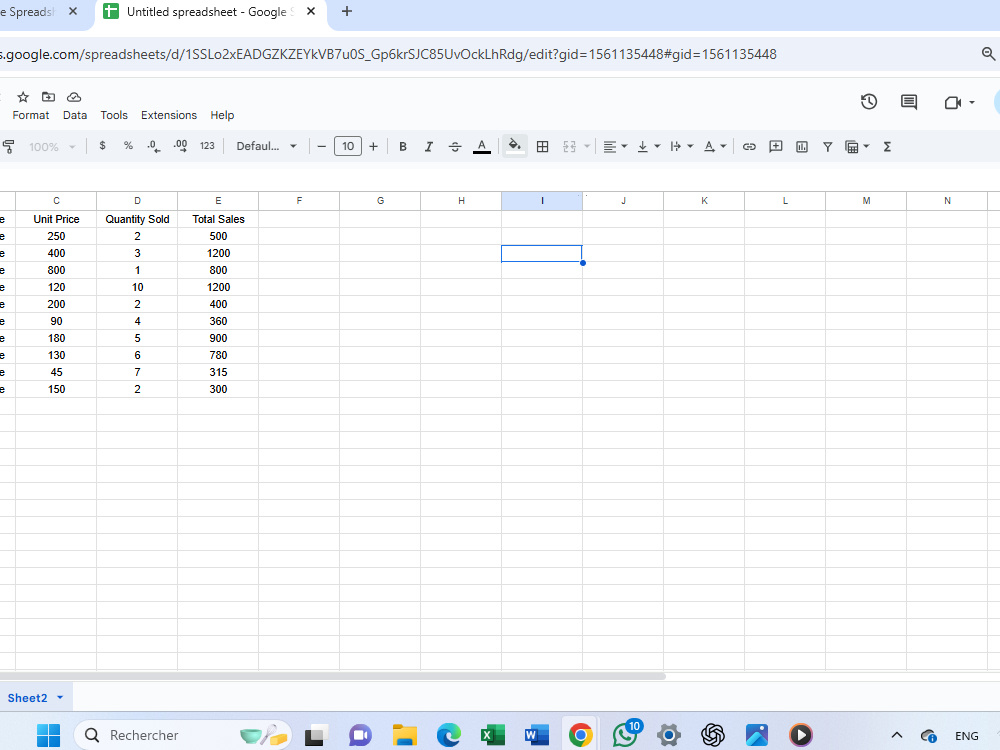Open Word from the taskbar

(x=536, y=735)
